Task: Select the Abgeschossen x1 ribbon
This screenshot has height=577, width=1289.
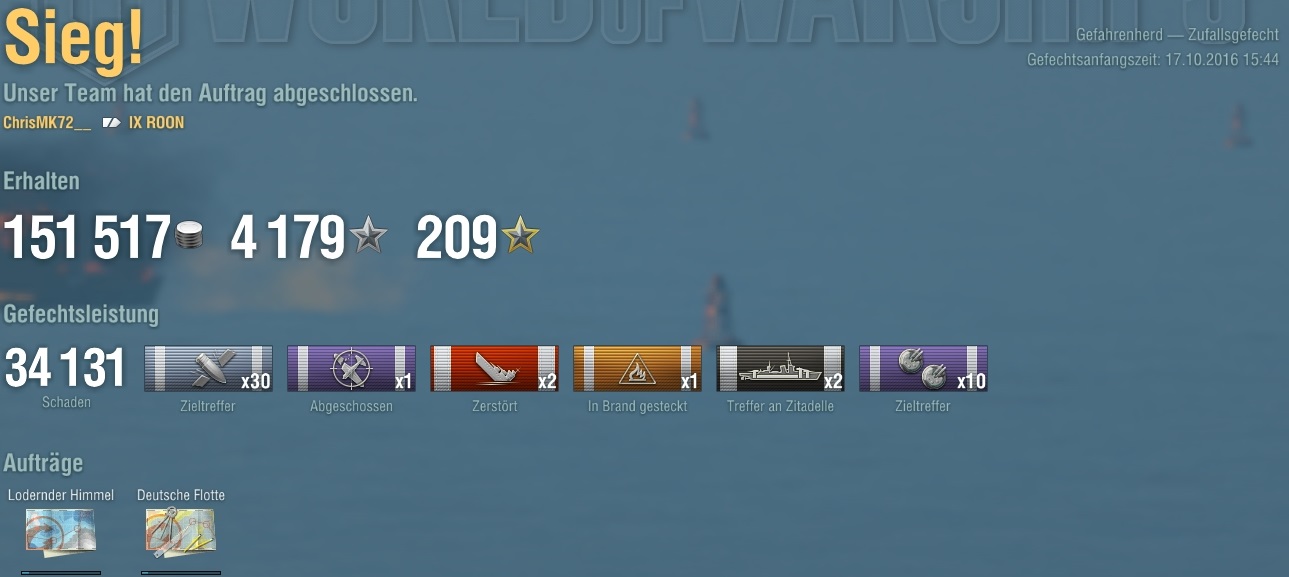Action: pos(352,368)
